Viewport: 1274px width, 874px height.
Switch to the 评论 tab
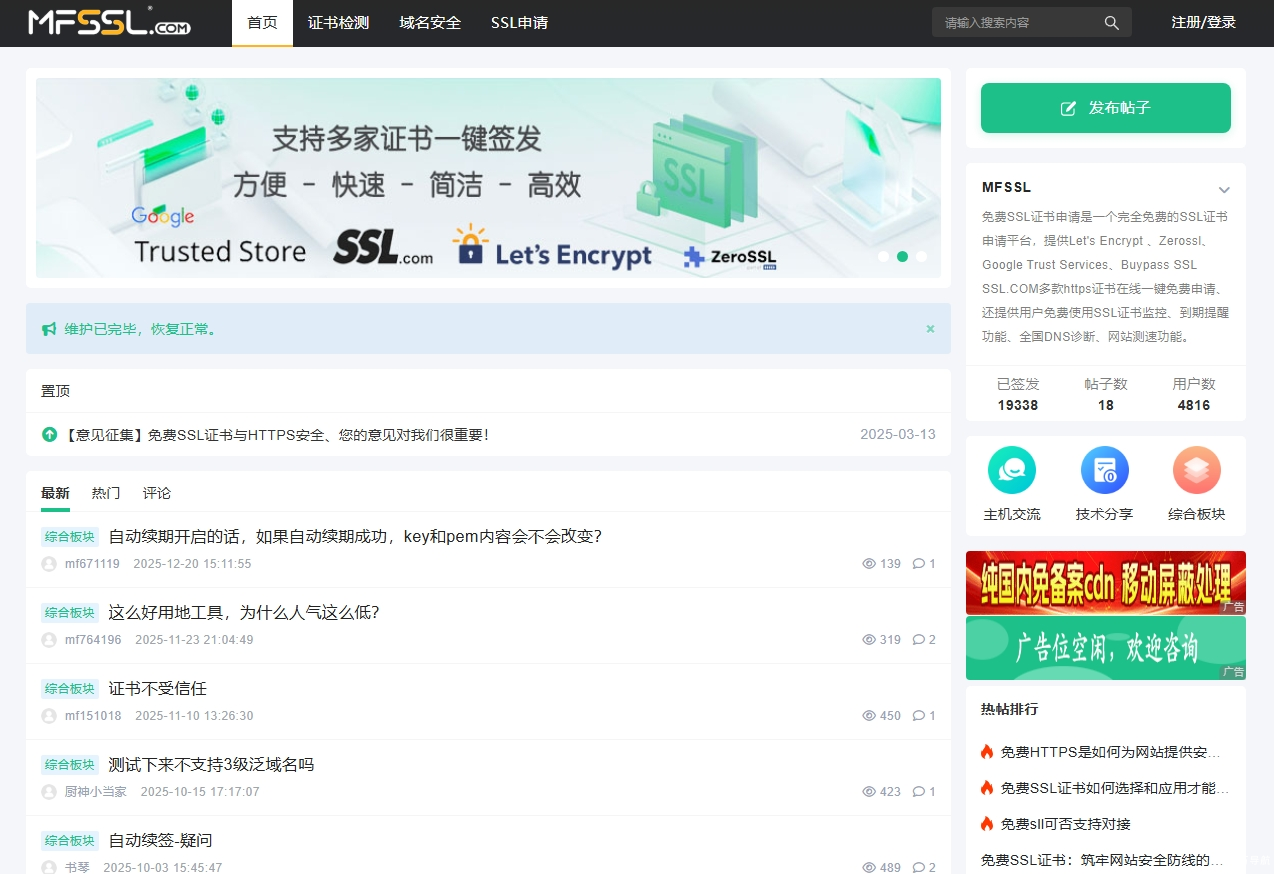[x=156, y=493]
